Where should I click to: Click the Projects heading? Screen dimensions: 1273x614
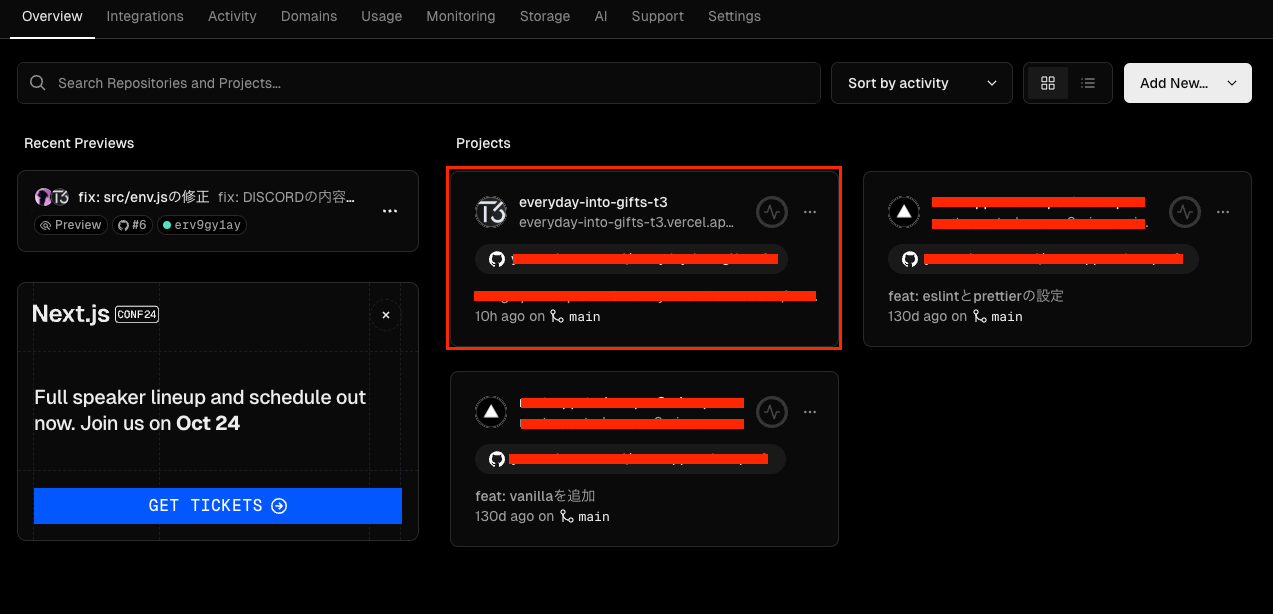(x=483, y=143)
